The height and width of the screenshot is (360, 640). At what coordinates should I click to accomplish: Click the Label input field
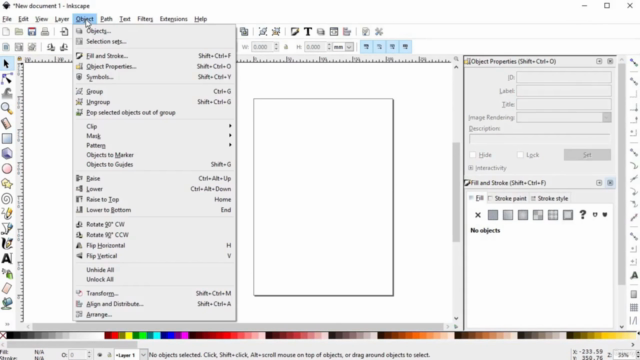pyautogui.click(x=564, y=91)
